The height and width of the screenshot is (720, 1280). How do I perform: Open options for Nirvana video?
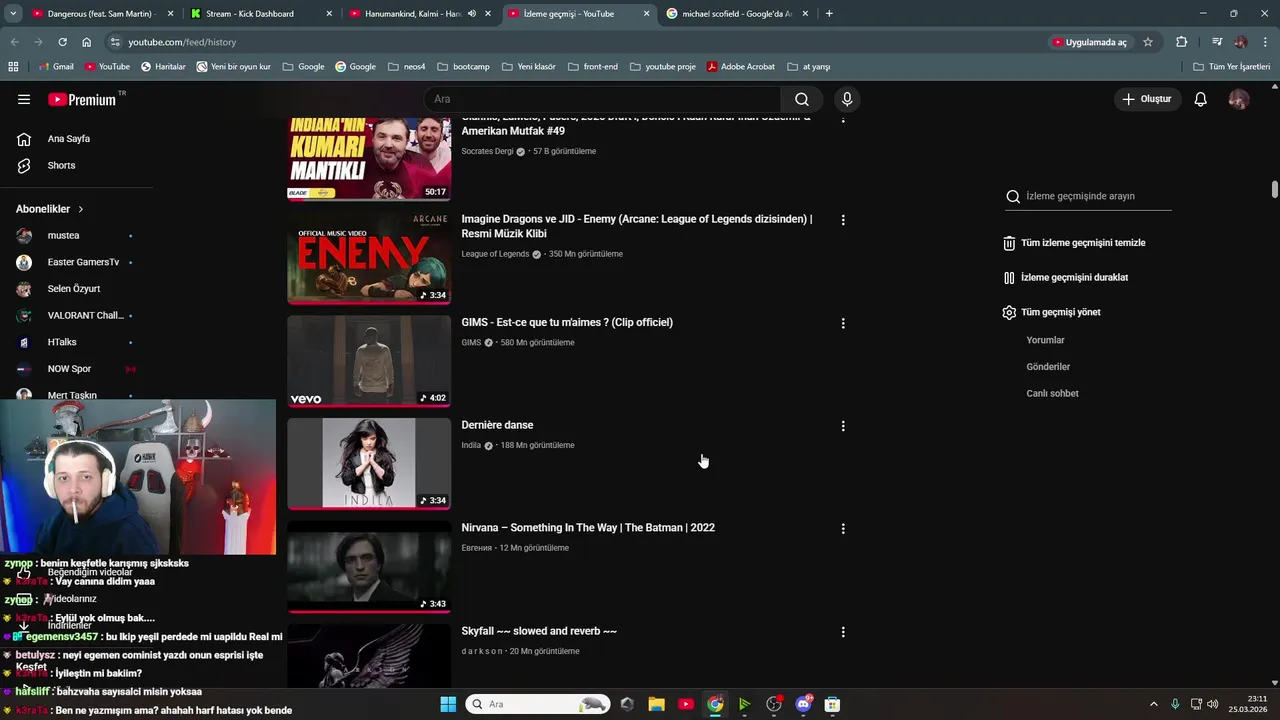(x=843, y=528)
